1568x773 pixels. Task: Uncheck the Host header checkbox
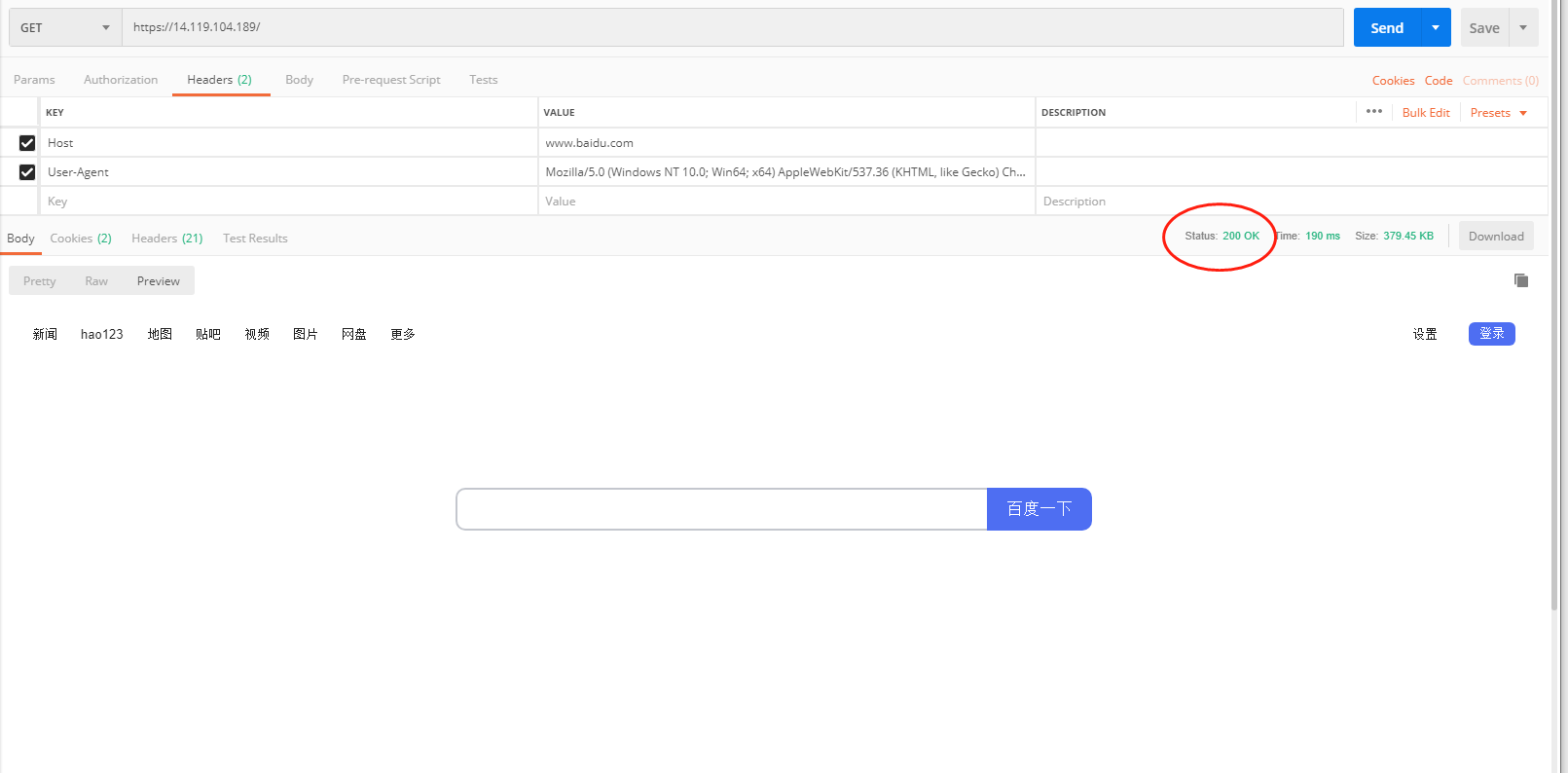coord(27,143)
